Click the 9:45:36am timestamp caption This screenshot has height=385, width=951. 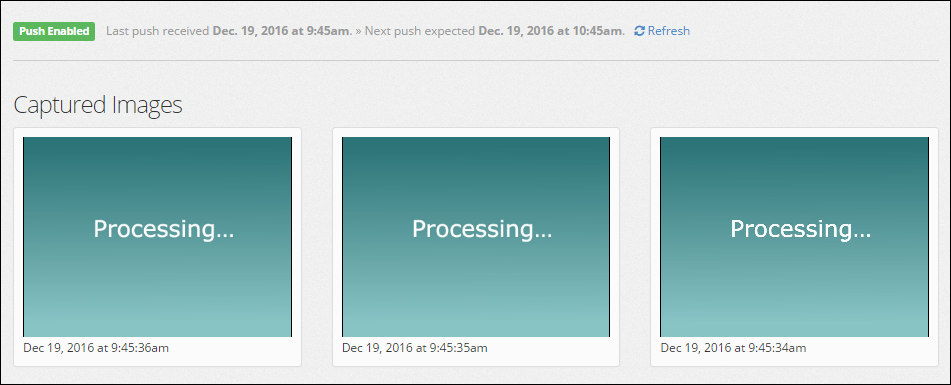(x=96, y=348)
